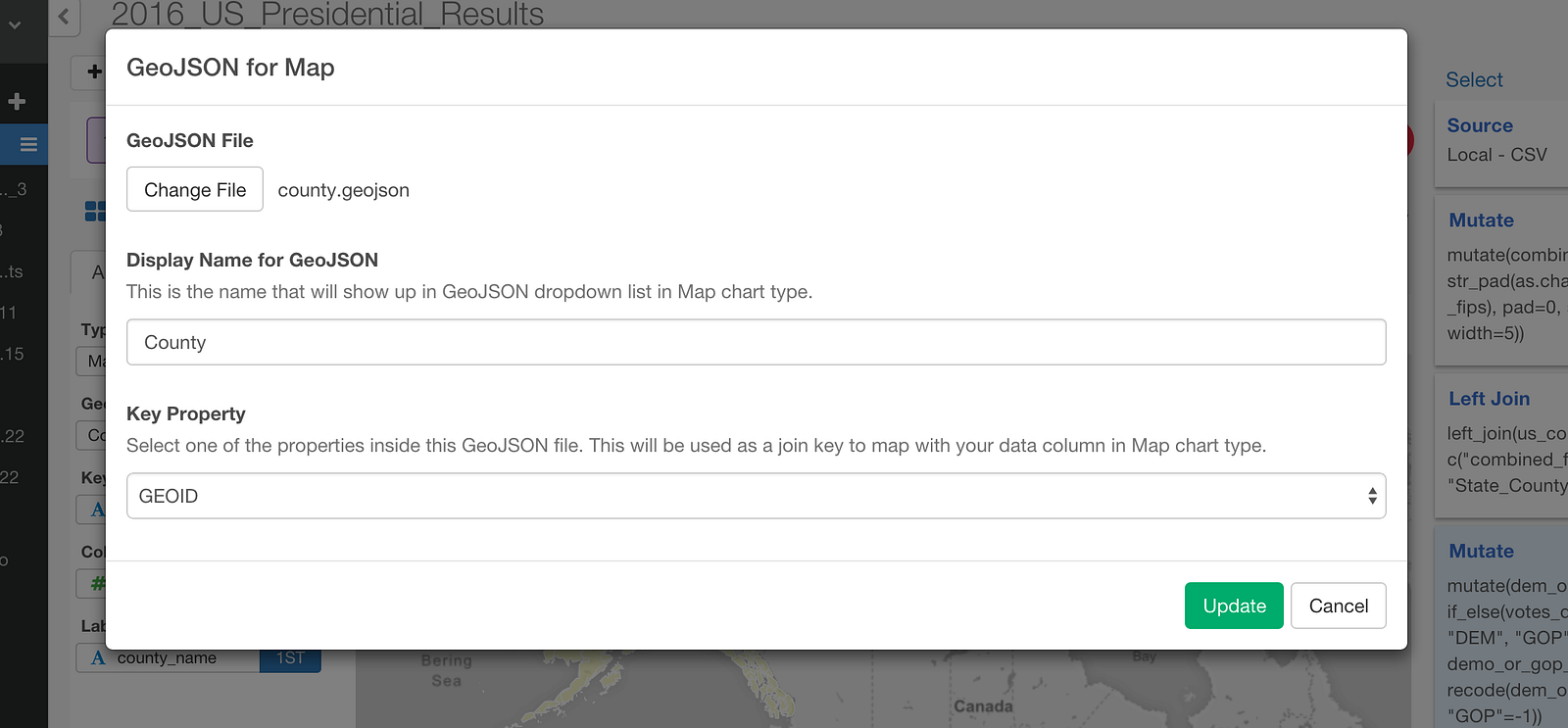Expand the down chevron at sidebar top

tap(15, 24)
